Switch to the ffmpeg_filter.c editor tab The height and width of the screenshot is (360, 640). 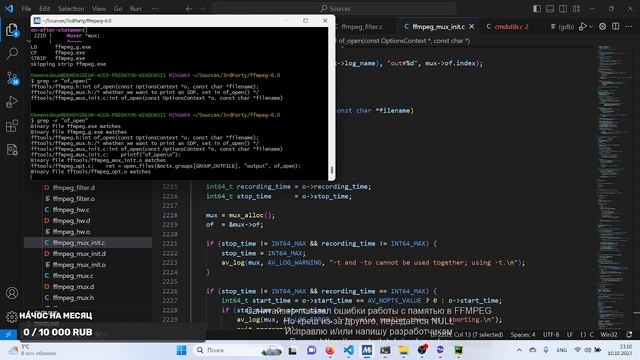[x=361, y=27]
